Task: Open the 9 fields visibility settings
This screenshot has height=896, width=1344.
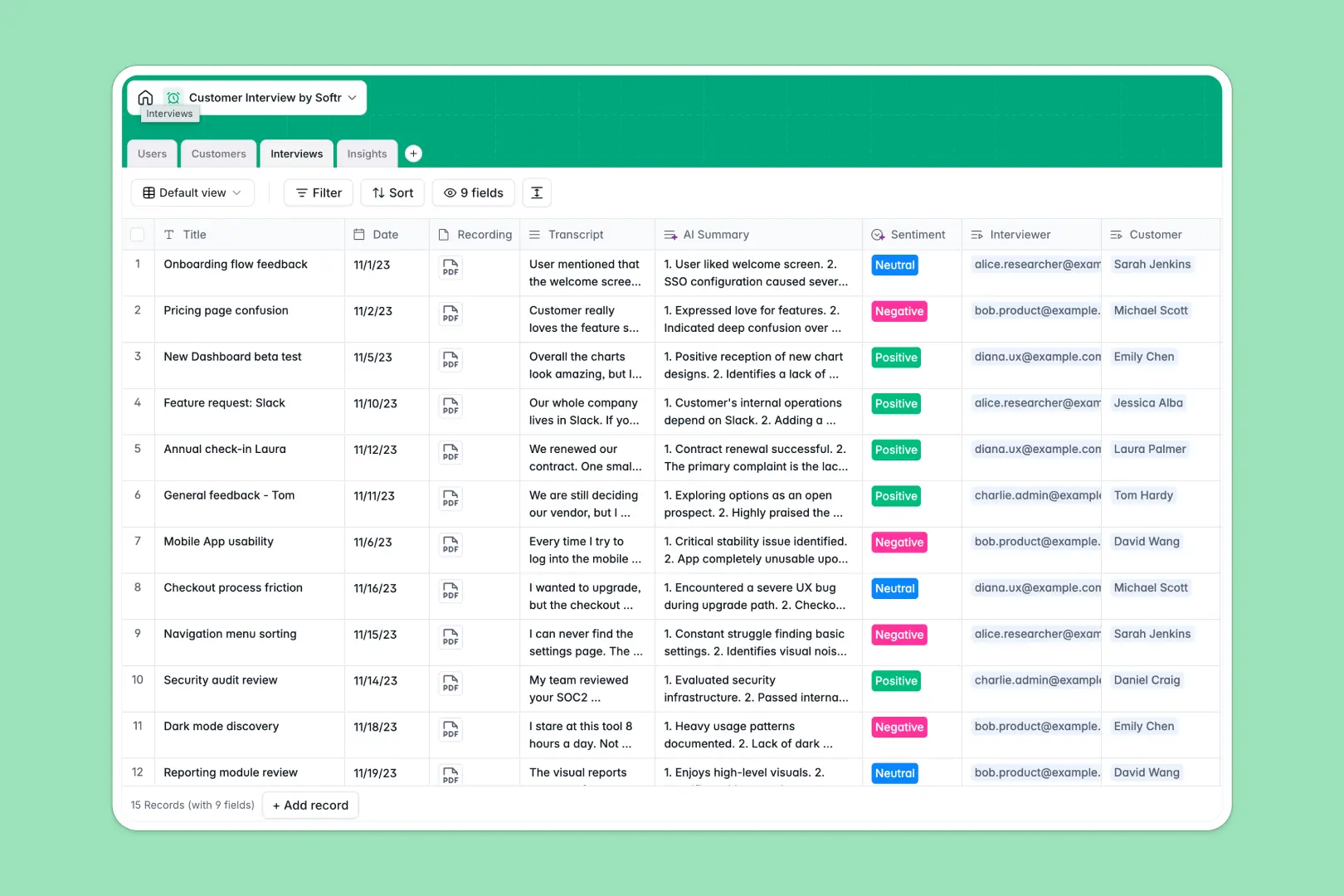Action: 472,192
